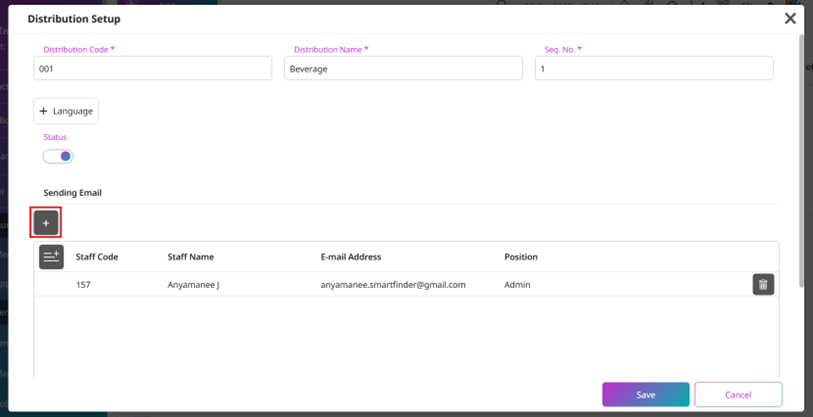Screen dimensions: 813x417
Task: Cancel the distribution setup
Action: (738, 395)
